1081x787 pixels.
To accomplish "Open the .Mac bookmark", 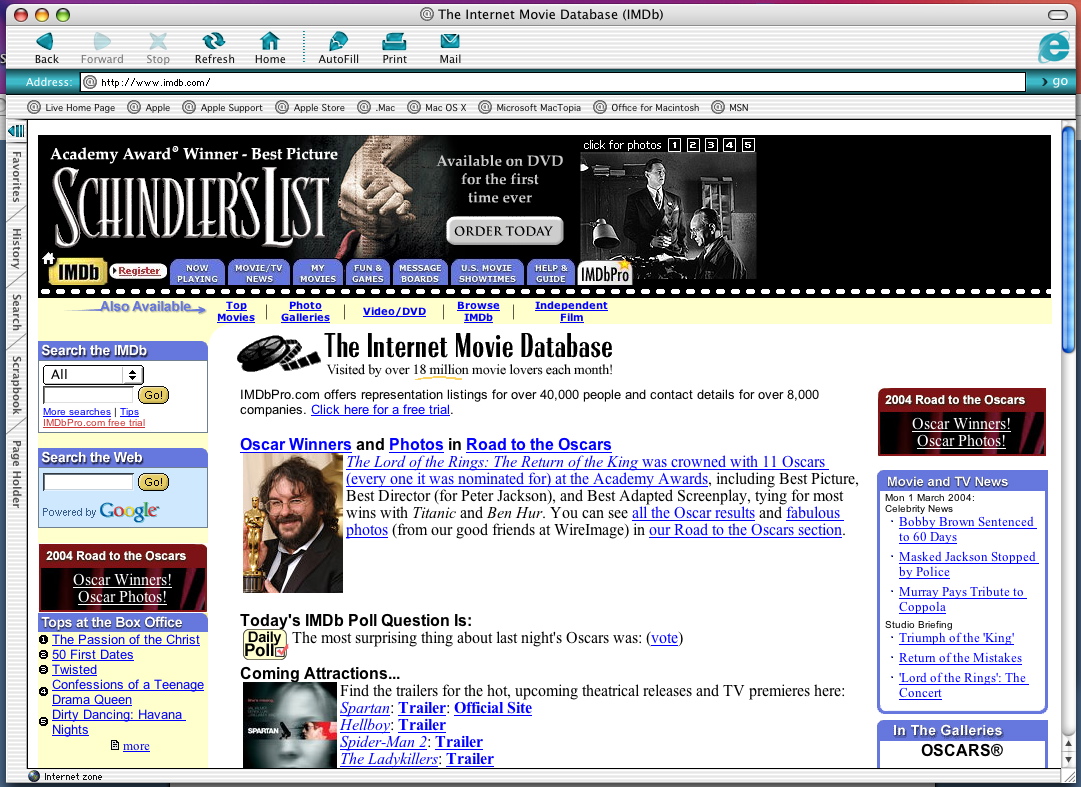I will tap(376, 108).
